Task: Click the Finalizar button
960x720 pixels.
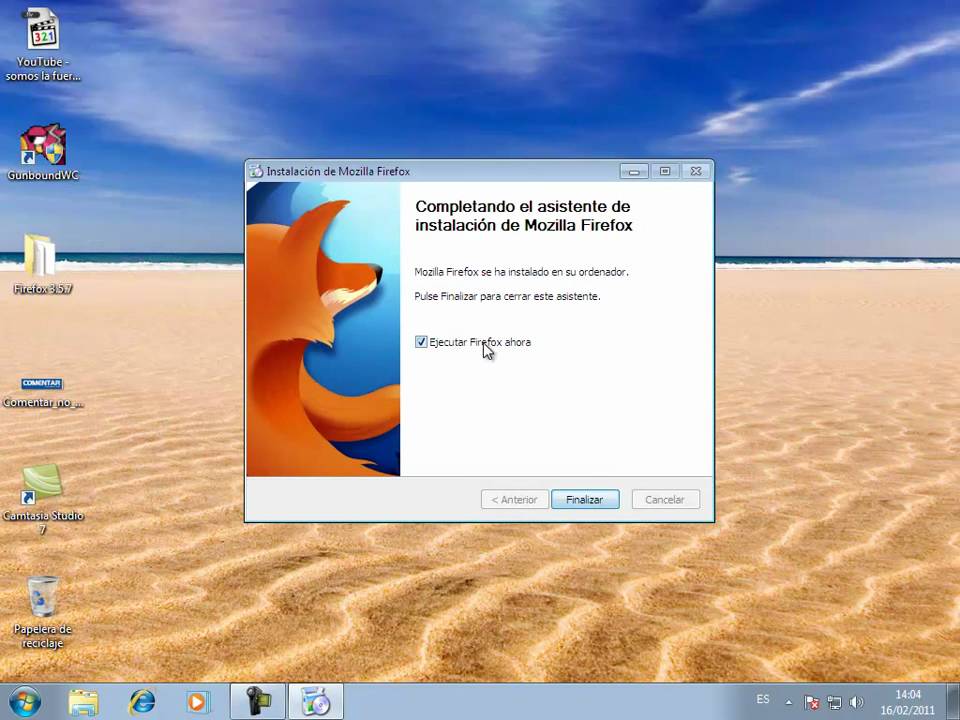Action: 585,500
